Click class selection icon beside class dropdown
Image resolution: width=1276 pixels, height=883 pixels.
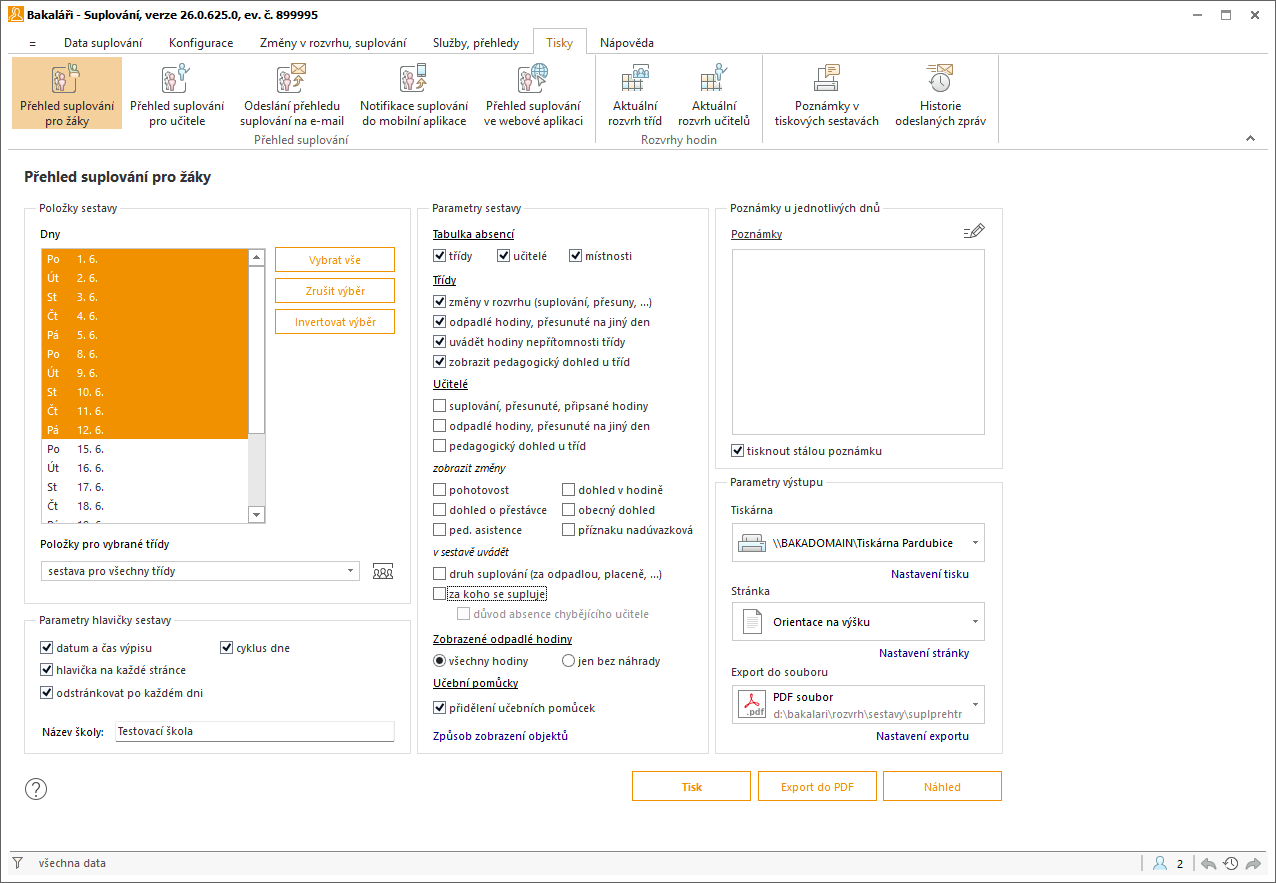tap(382, 572)
